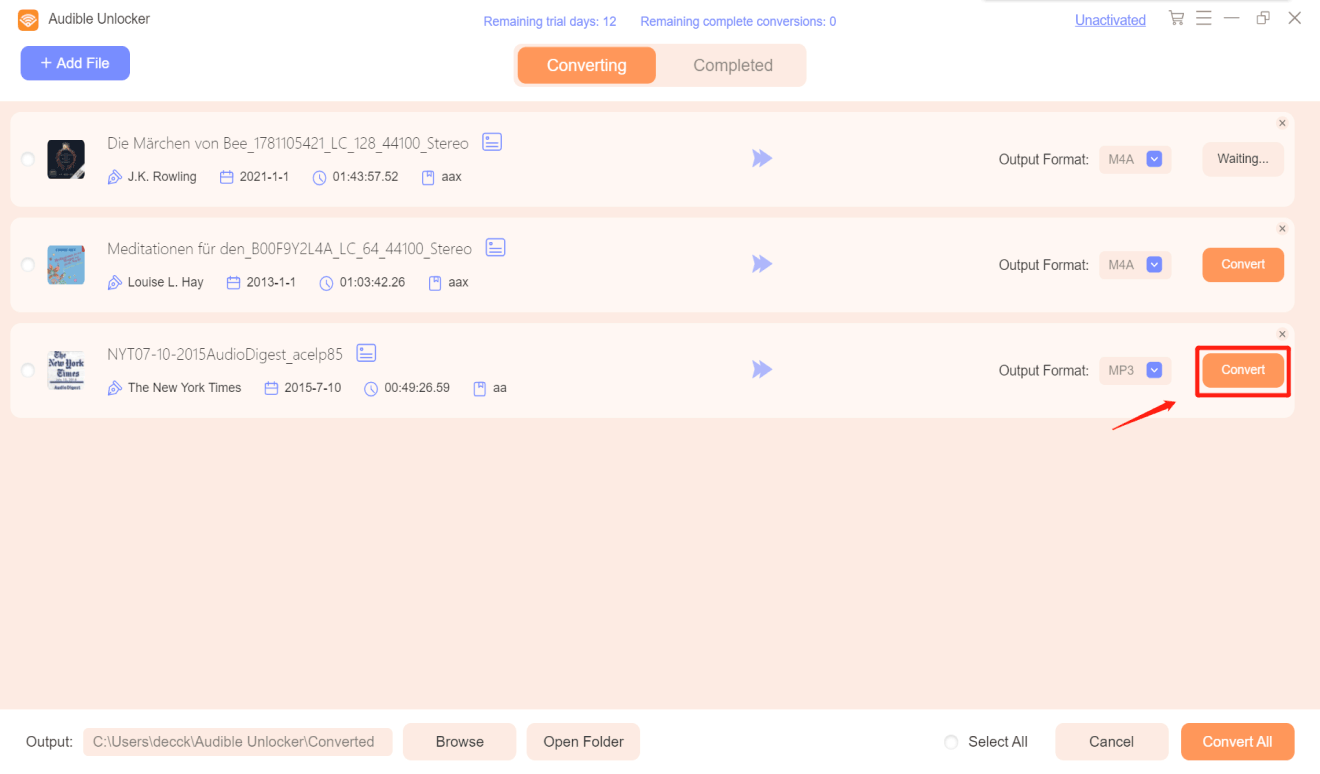Screen dimensions: 1320x774
Task: Switch to the Converting tab
Action: [586, 65]
